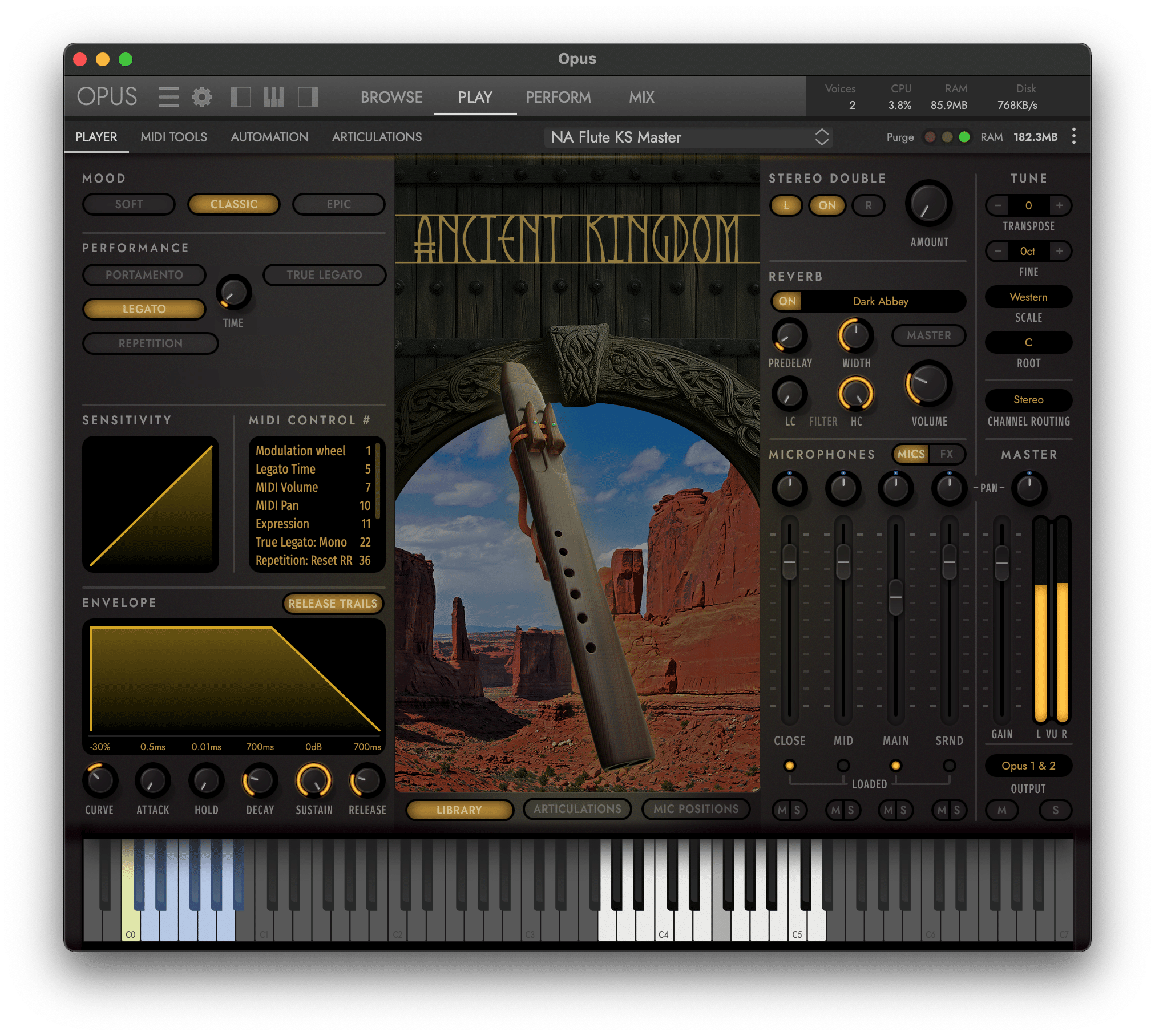The height and width of the screenshot is (1036, 1155).
Task: Enable True Legato
Action: [x=324, y=275]
